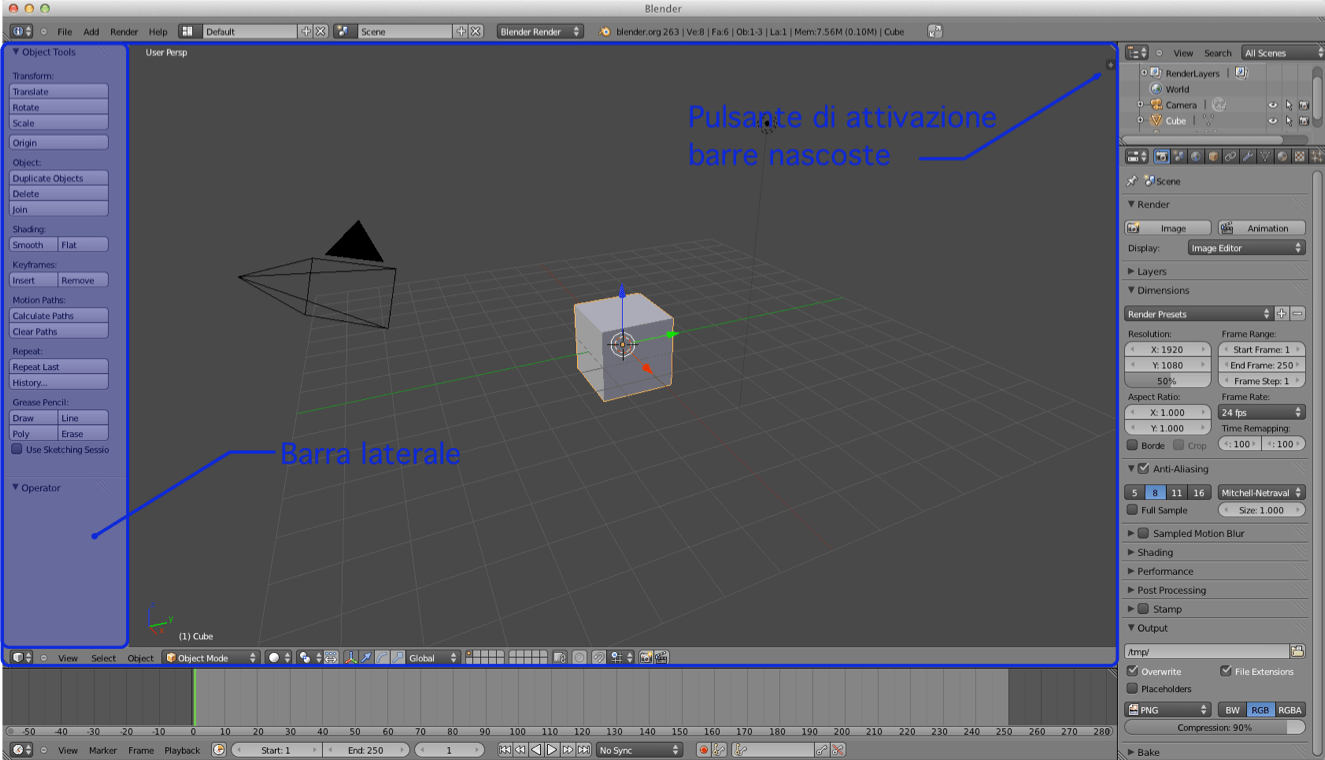Click the Animation render button
Screen dimensions: 1325x760
[1261, 227]
